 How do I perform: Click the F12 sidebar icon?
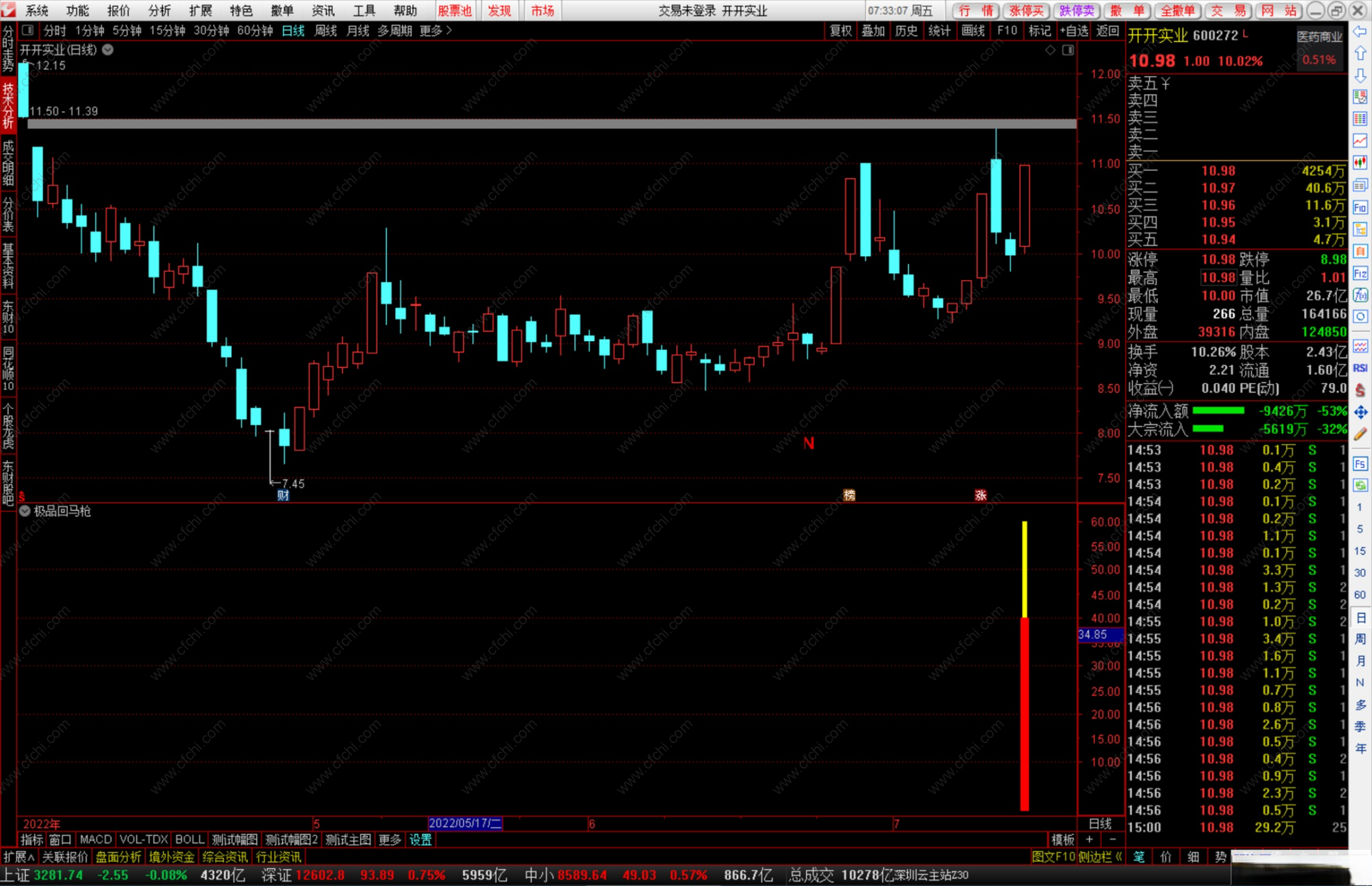pos(1360,274)
